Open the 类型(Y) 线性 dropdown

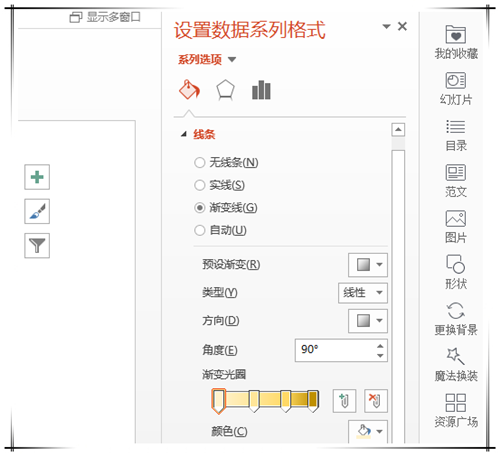point(363,293)
